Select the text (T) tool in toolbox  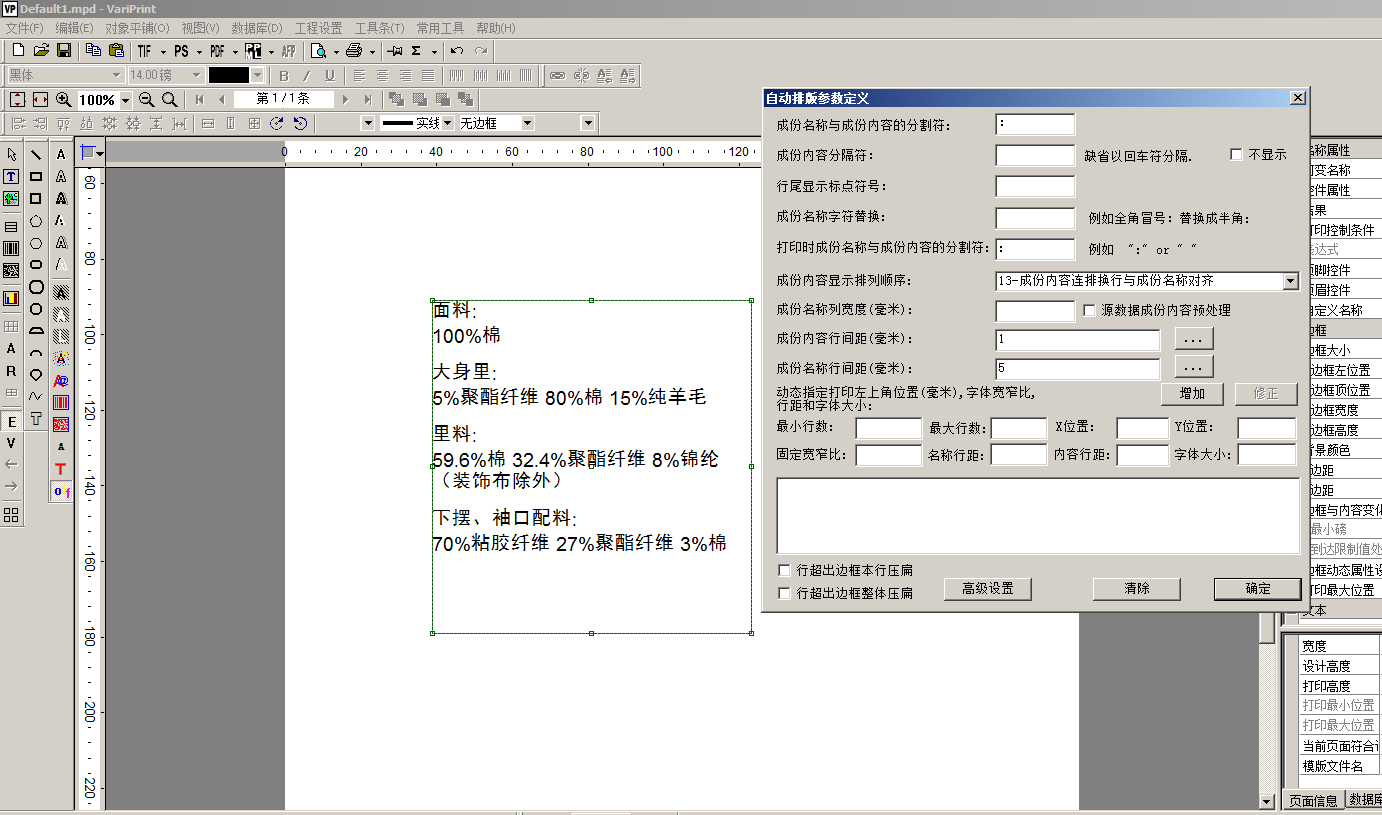tap(11, 176)
